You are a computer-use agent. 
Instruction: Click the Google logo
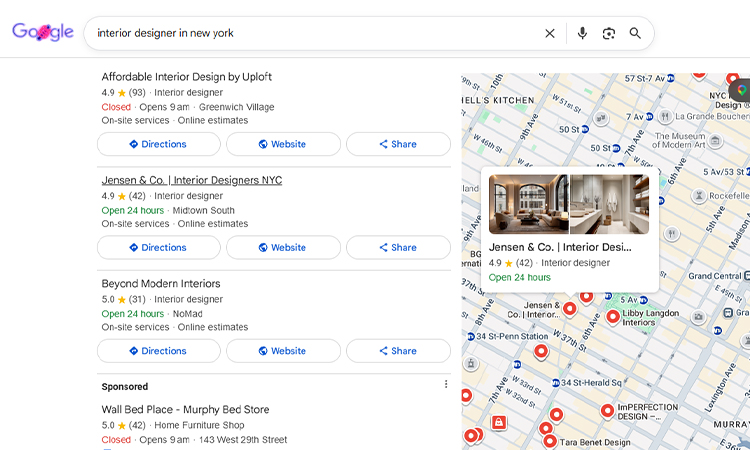click(43, 32)
